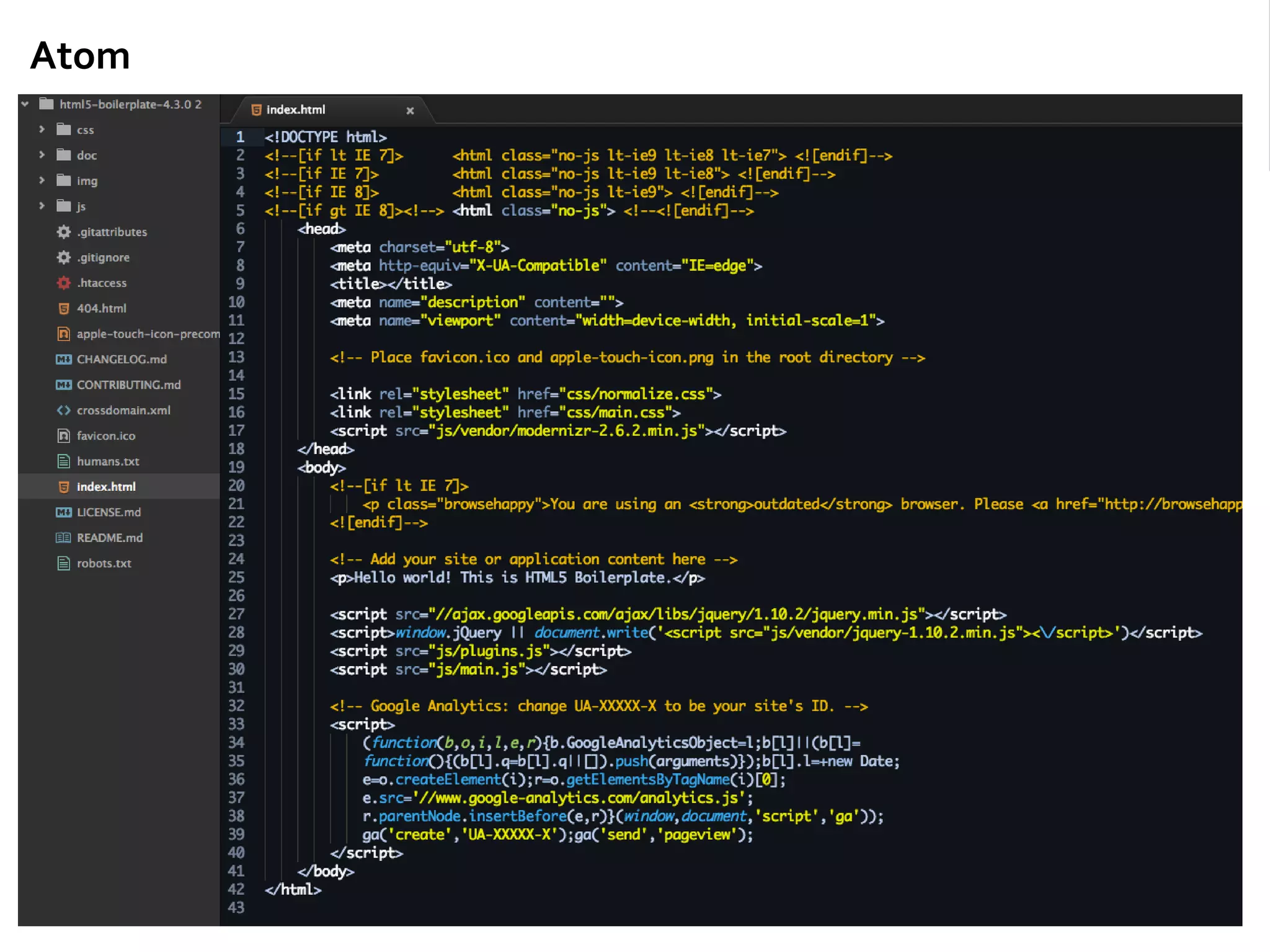This screenshot has width=1270, height=952.
Task: Select the js folder label
Action: [x=81, y=207]
